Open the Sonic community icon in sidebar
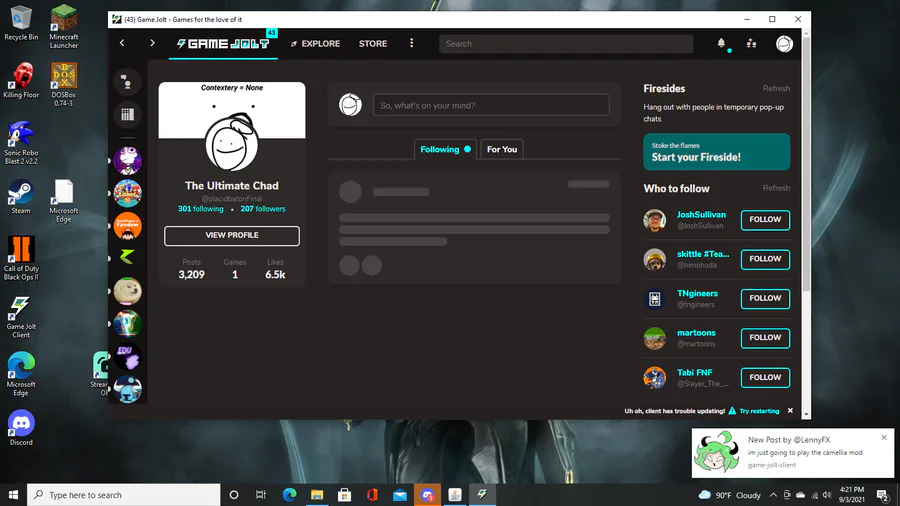This screenshot has height=506, width=900. tap(127, 193)
